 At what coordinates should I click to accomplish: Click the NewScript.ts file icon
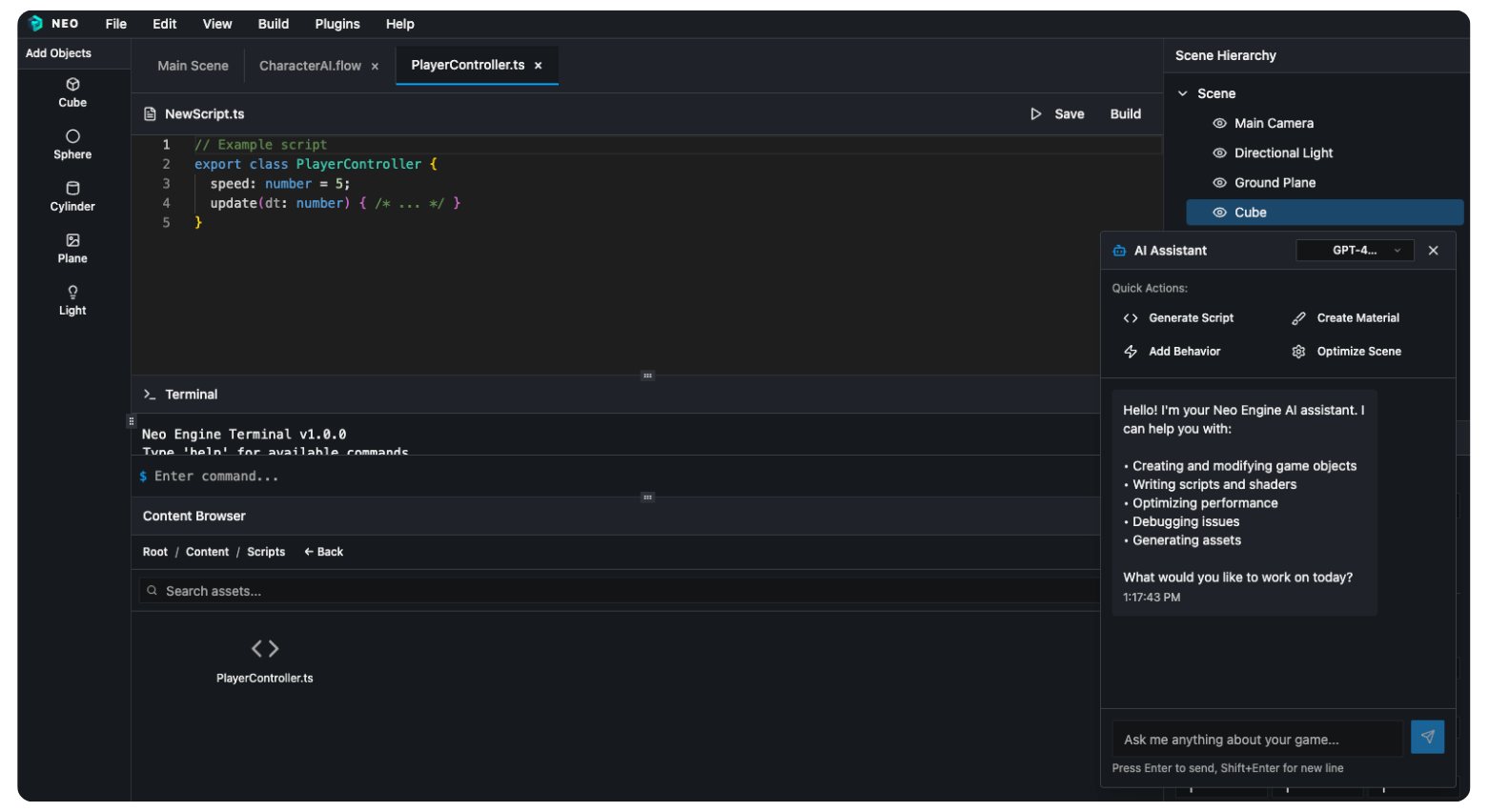[150, 114]
